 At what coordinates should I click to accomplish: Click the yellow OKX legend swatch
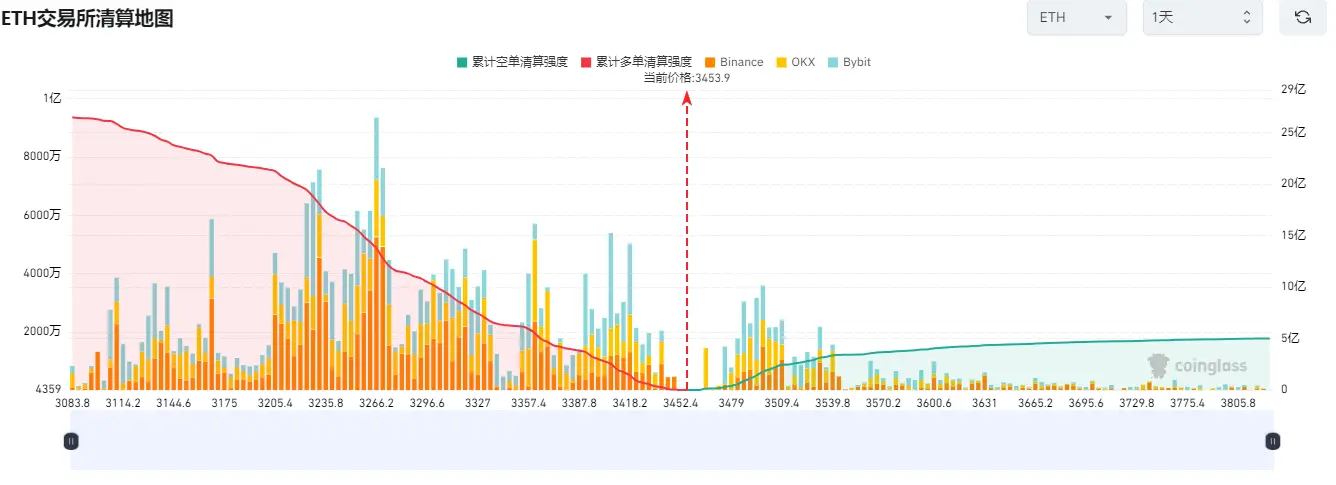(x=781, y=62)
